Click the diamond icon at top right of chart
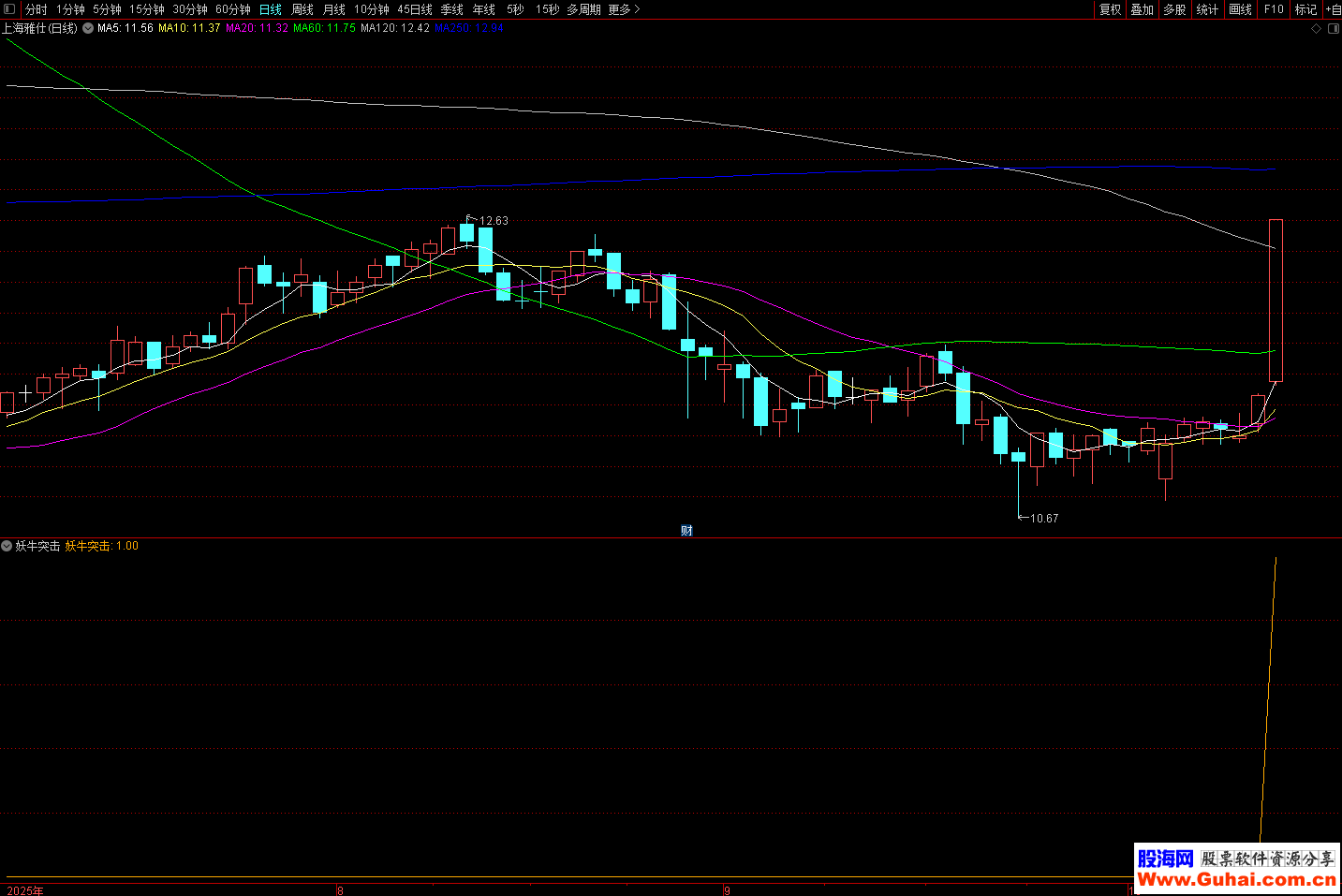This screenshot has width=1342, height=896. pyautogui.click(x=1316, y=29)
